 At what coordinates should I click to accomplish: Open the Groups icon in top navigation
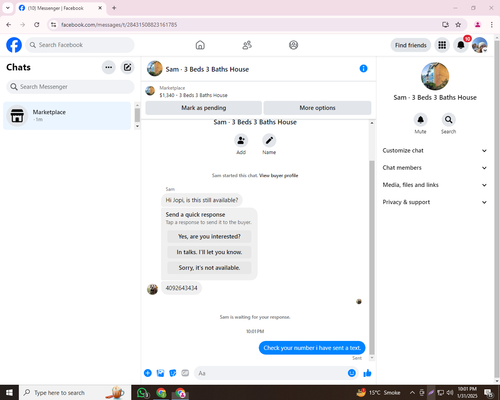293,45
